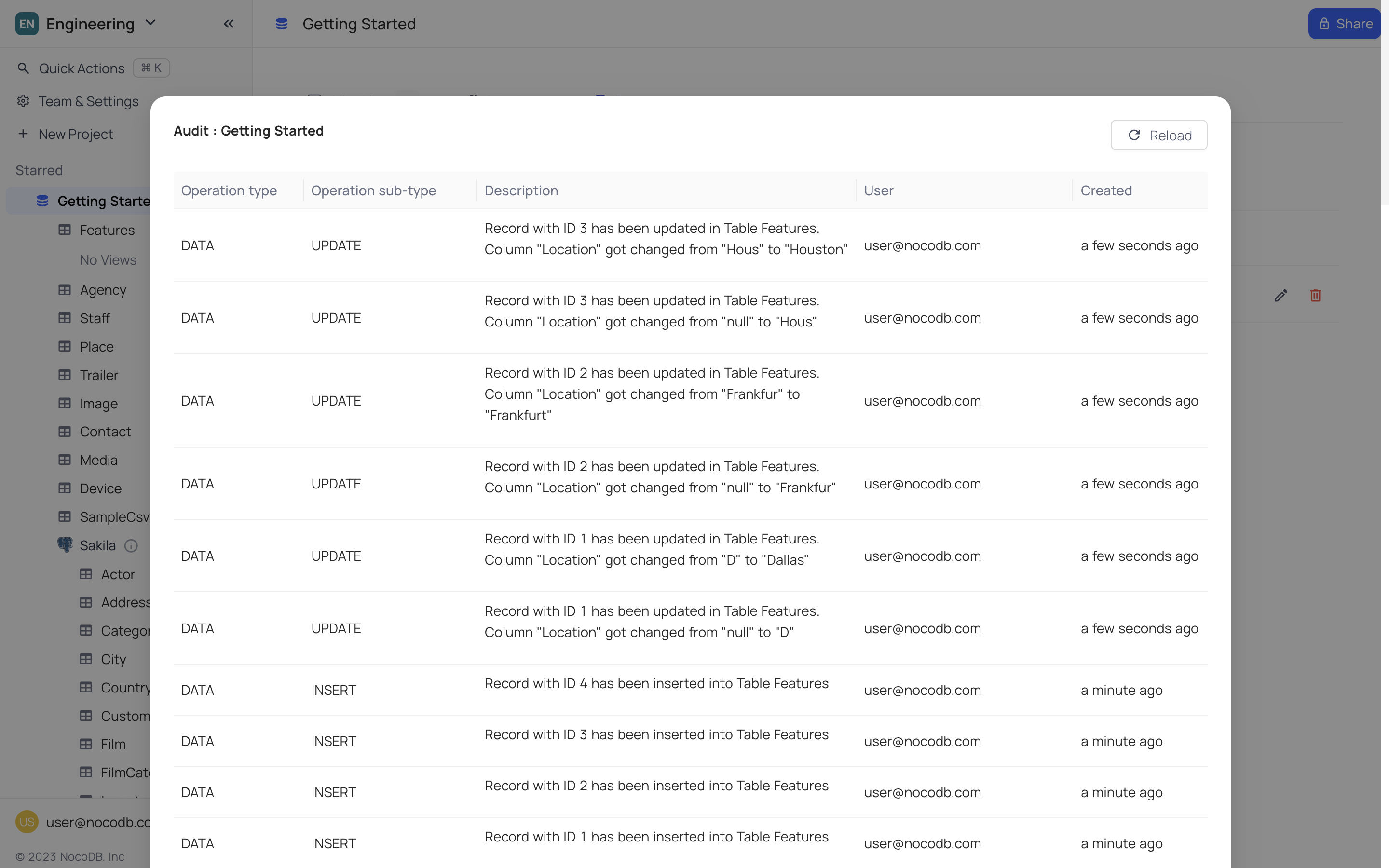Viewport: 1389px width, 868px height.
Task: Create a New Project
Action: coord(75,134)
